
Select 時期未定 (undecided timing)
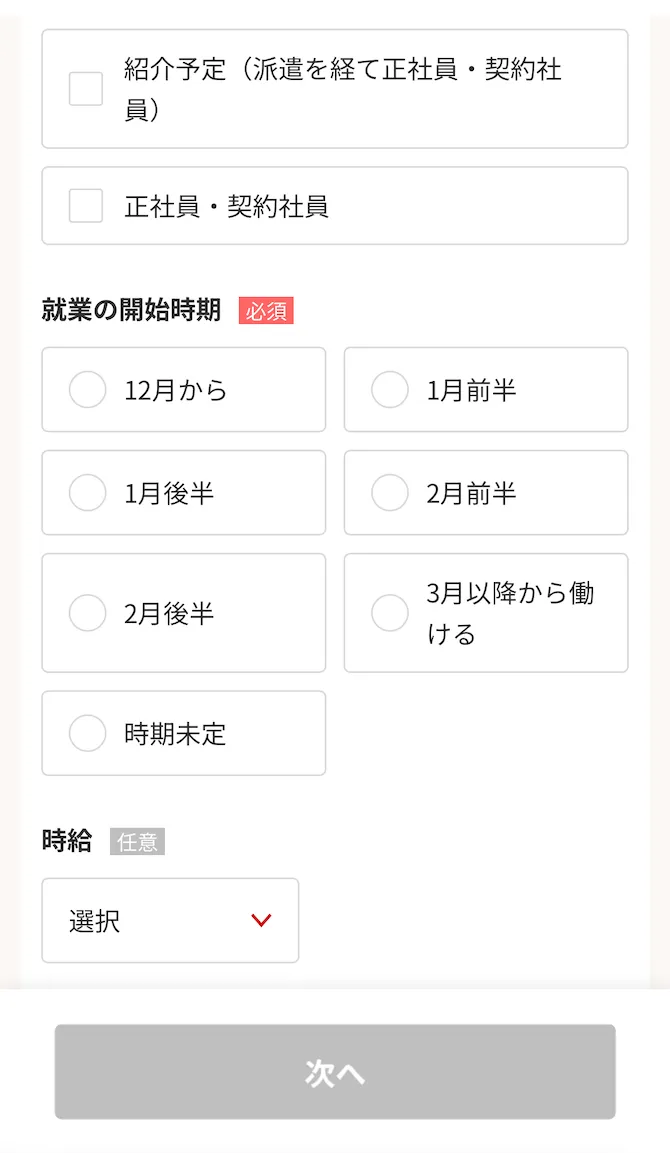pyautogui.click(x=87, y=733)
